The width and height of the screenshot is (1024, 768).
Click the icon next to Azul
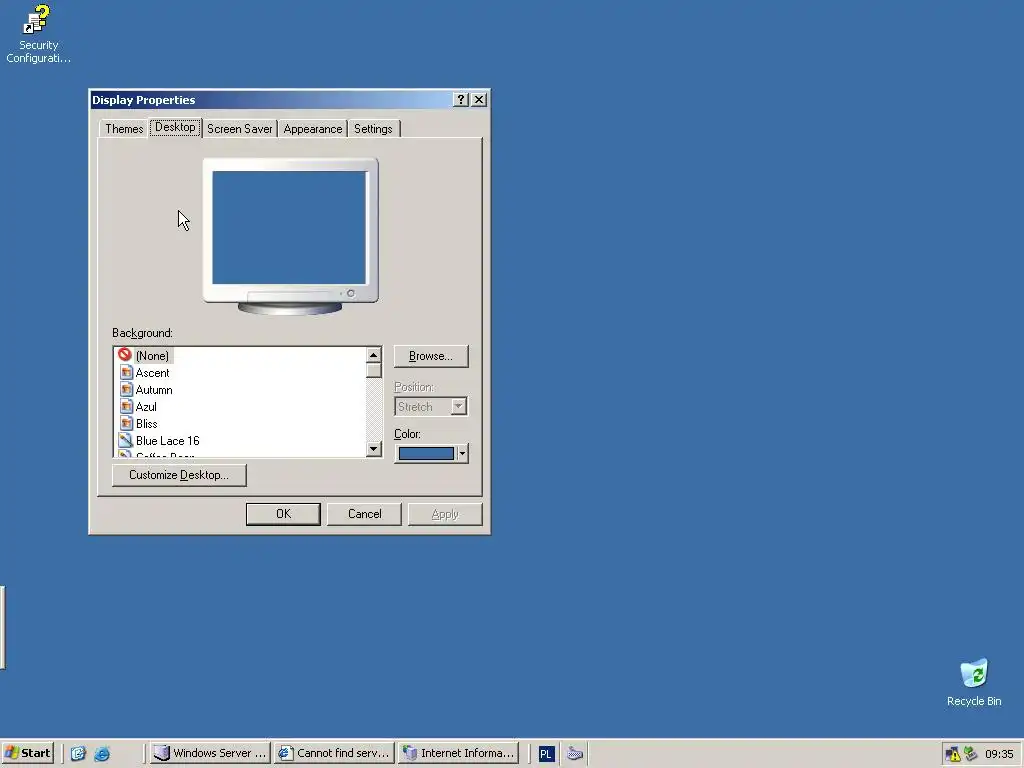click(127, 407)
